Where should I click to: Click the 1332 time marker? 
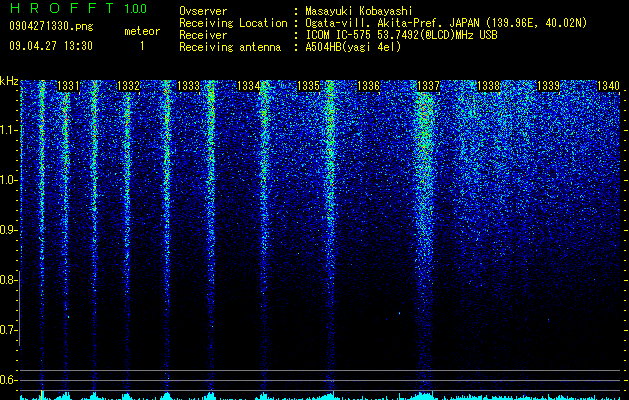[128, 86]
